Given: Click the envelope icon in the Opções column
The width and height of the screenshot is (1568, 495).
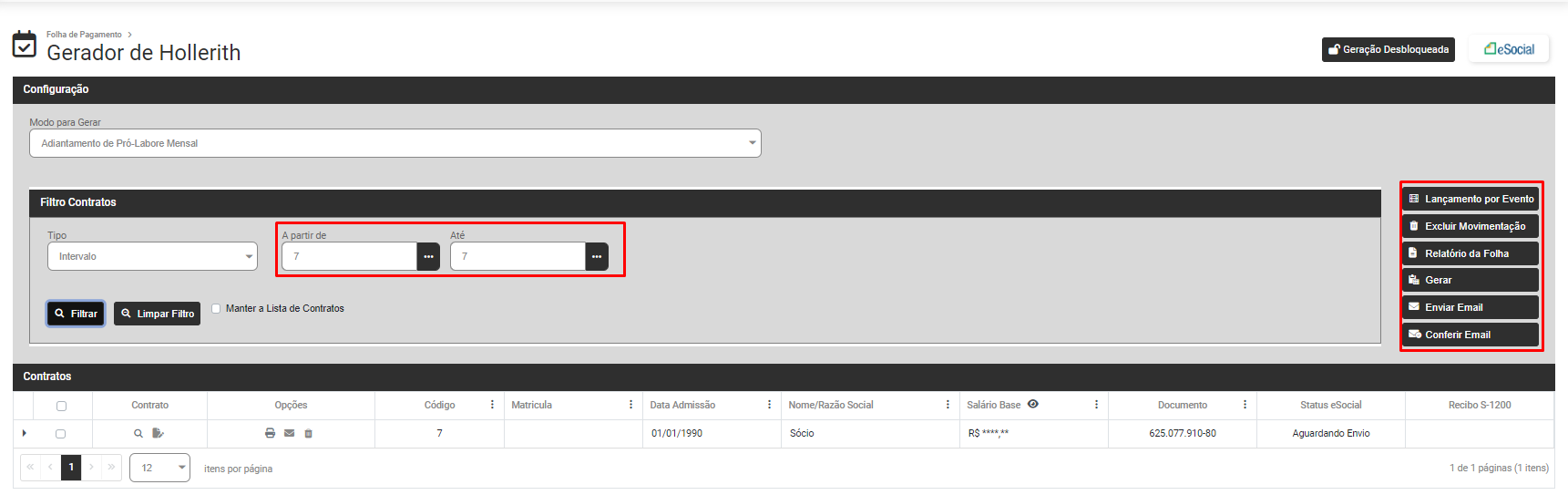Looking at the screenshot, I should 289,434.
